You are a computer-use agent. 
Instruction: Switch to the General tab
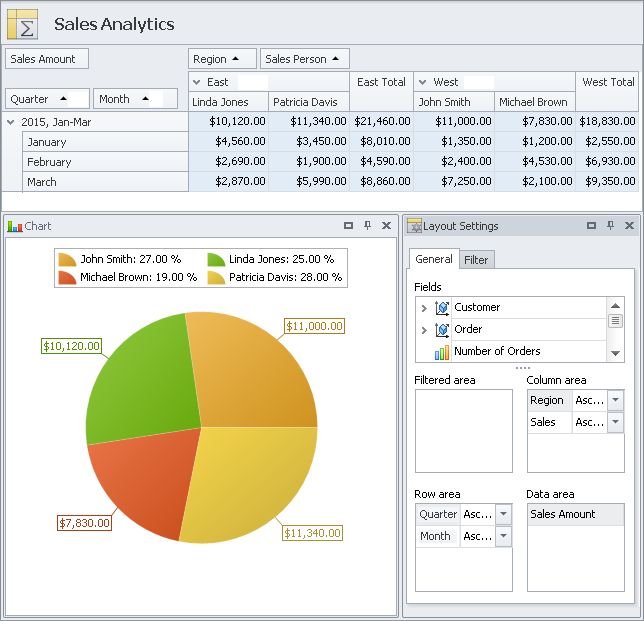click(434, 259)
